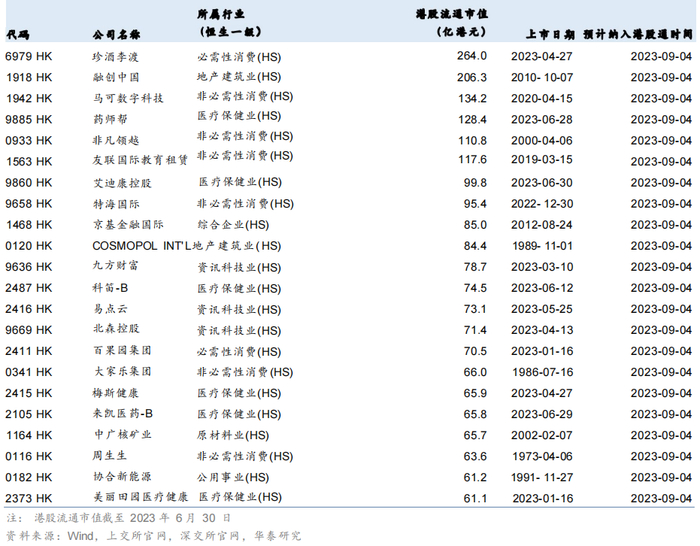Click market value 78.7
The height and width of the screenshot is (546, 700).
click(x=475, y=267)
